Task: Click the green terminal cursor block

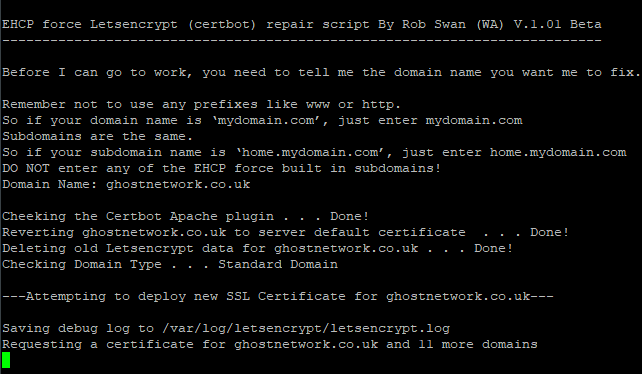Action: pyautogui.click(x=6, y=360)
